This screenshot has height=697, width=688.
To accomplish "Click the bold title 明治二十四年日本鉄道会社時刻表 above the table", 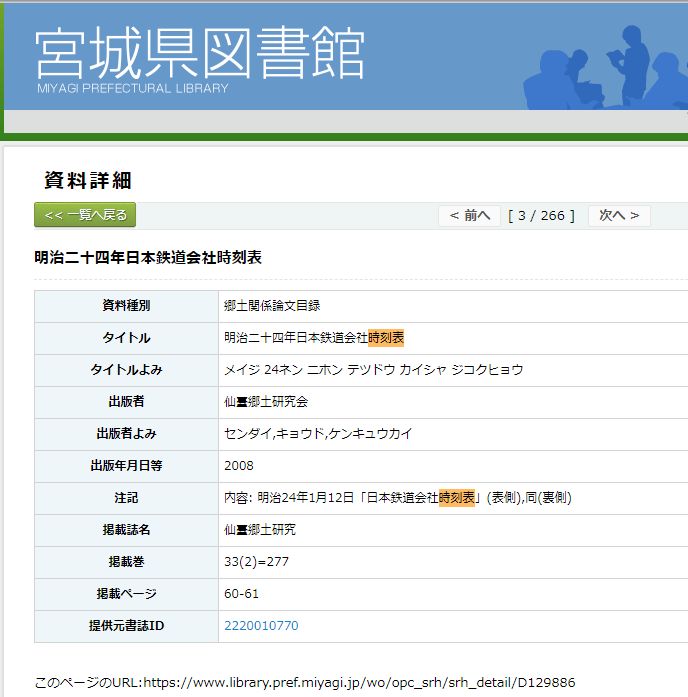I will [148, 257].
